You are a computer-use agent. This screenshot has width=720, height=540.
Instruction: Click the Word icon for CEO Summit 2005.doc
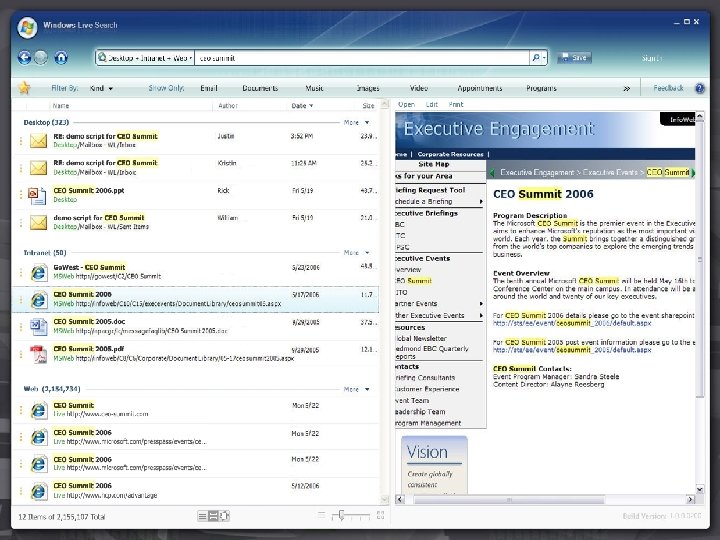pos(39,326)
